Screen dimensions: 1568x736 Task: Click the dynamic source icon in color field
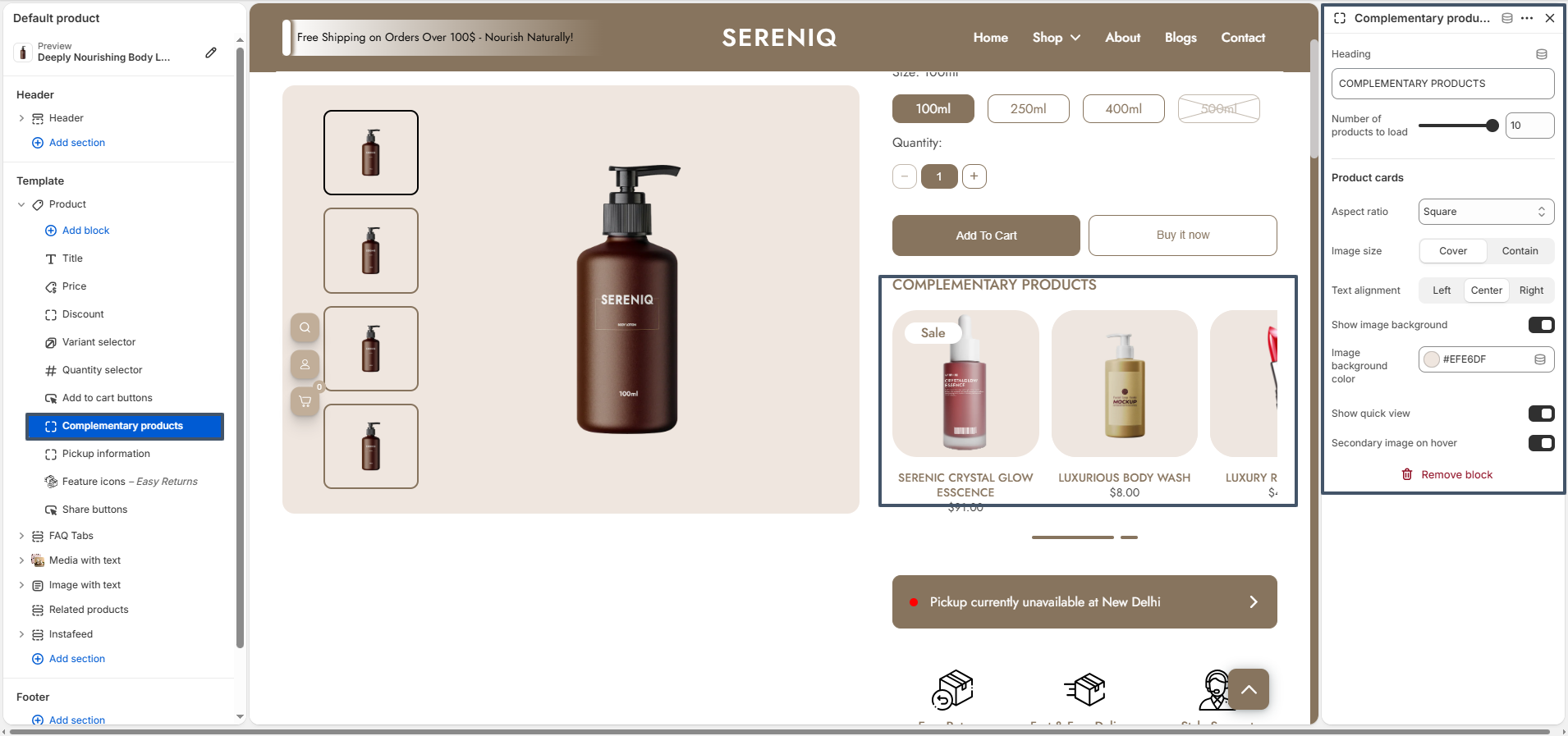(x=1540, y=359)
